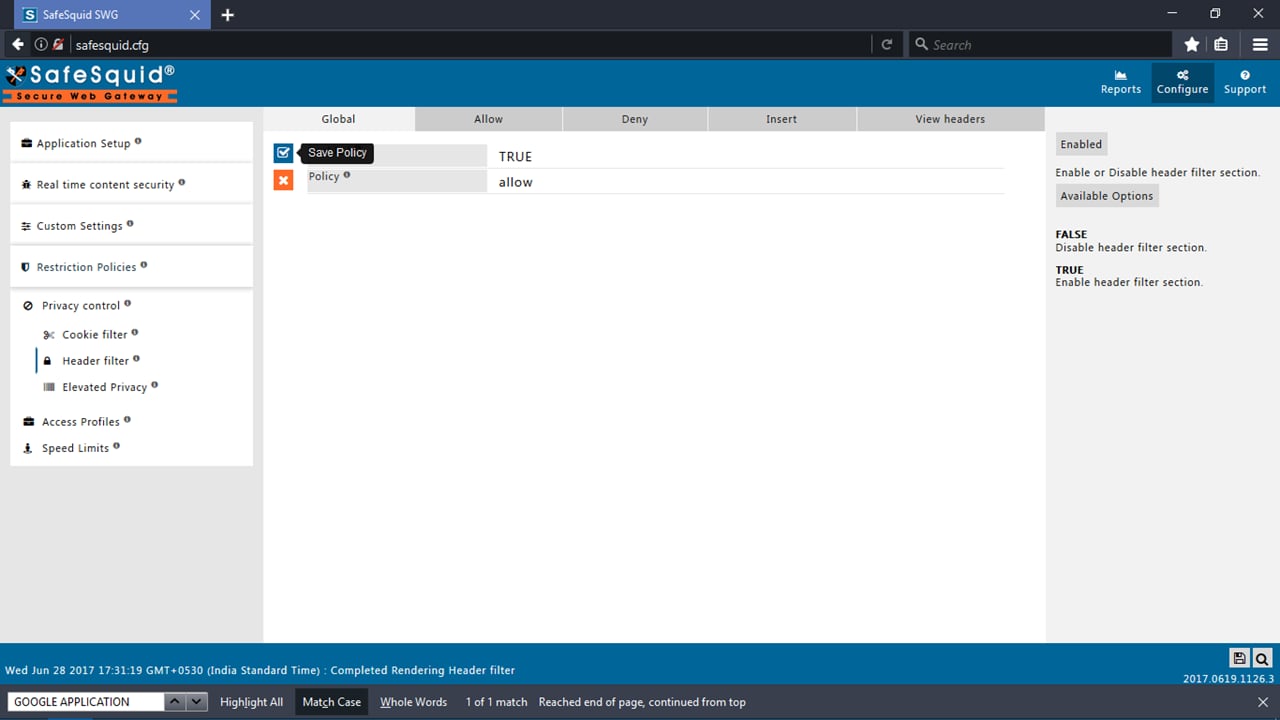
Task: Click the orange cancel X icon
Action: tap(283, 180)
